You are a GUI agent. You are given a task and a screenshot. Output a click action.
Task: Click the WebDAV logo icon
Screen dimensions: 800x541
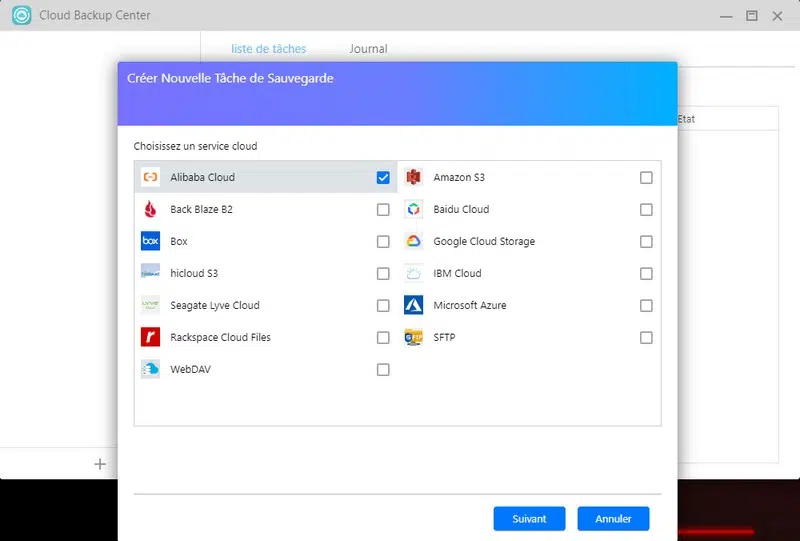[150, 369]
